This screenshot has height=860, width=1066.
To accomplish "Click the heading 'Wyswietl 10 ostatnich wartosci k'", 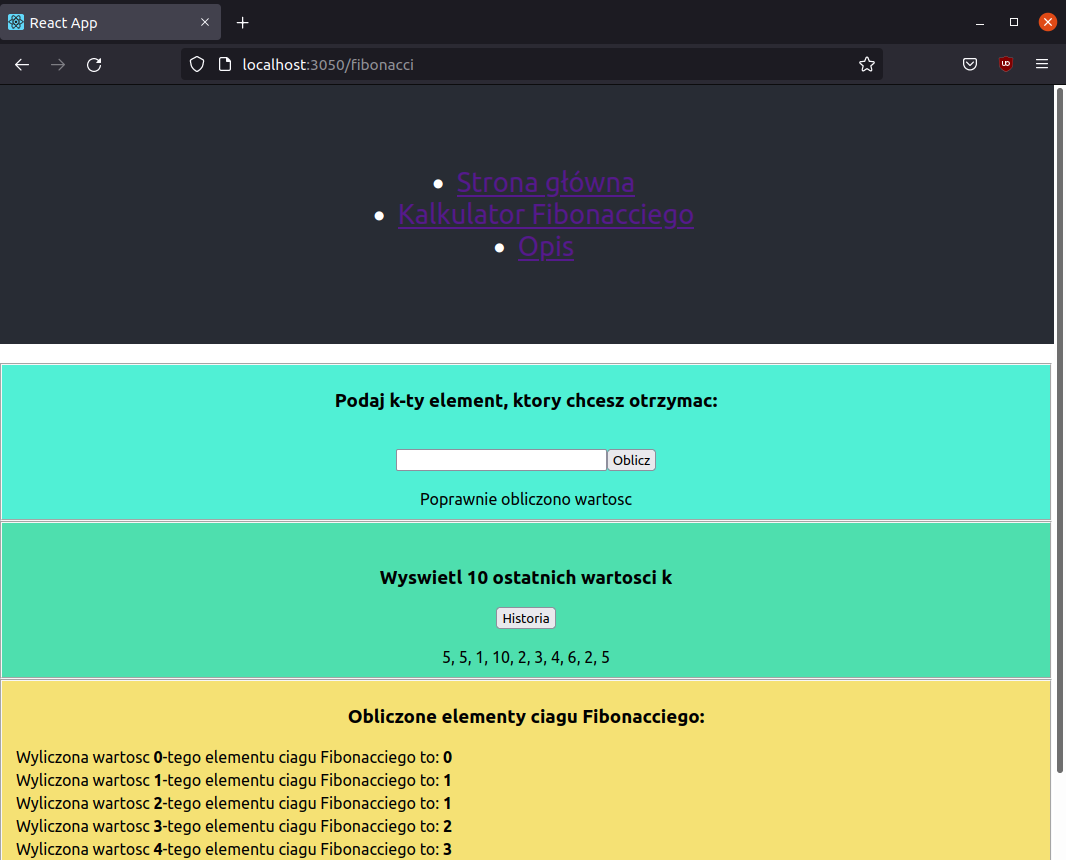I will click(526, 577).
